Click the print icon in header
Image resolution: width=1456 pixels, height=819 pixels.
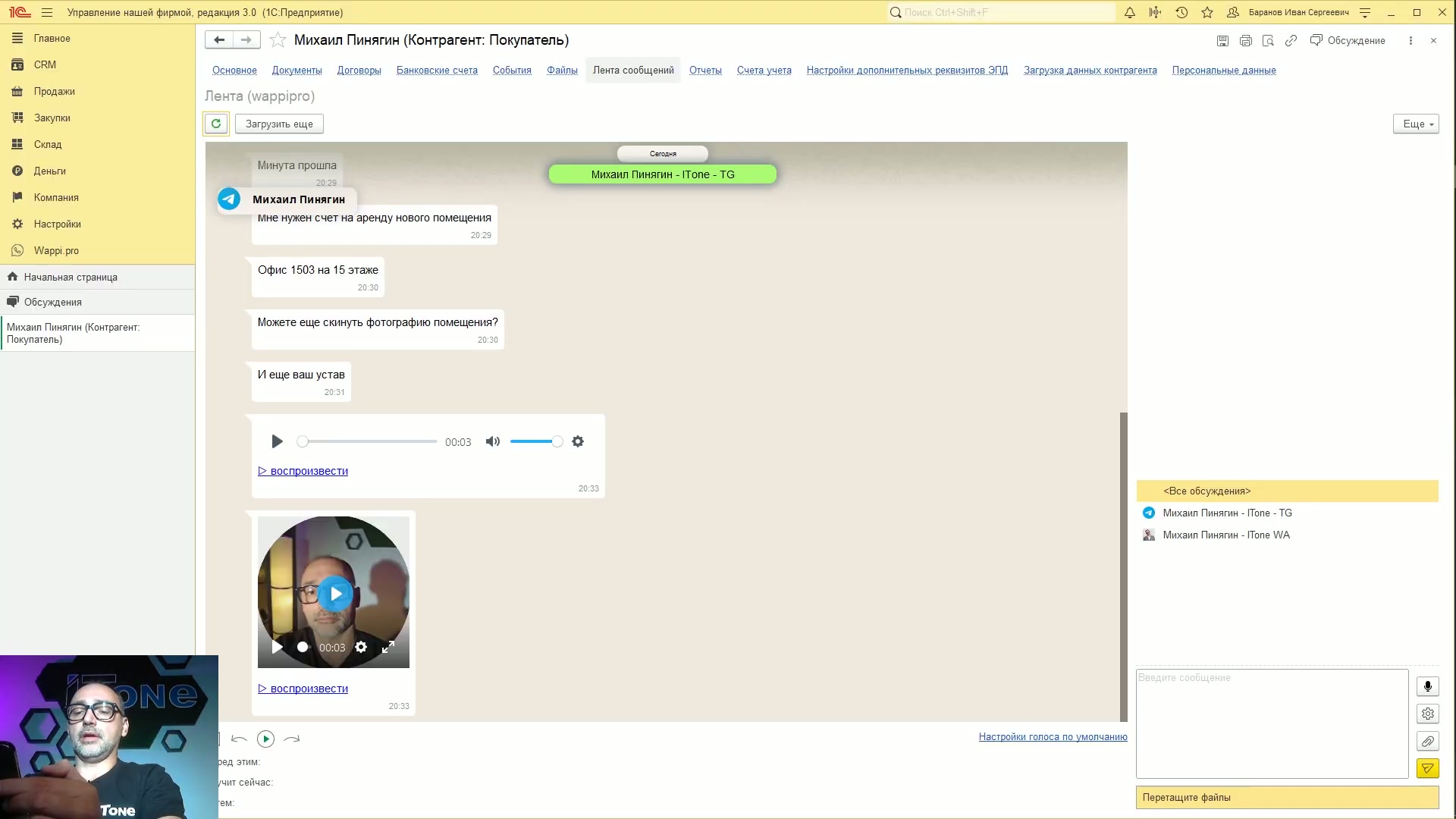[1245, 41]
